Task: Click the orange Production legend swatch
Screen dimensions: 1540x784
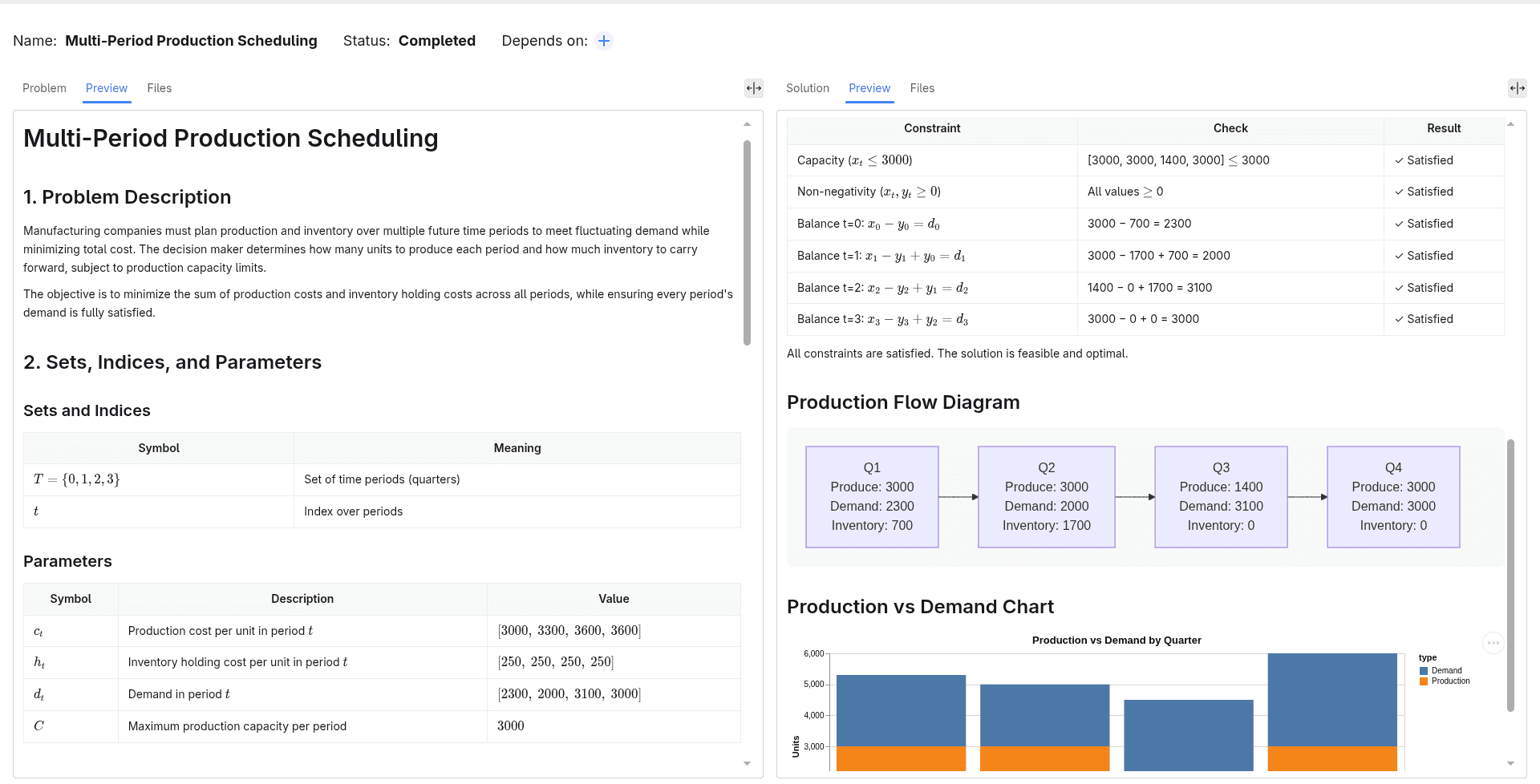Action: click(x=1424, y=681)
